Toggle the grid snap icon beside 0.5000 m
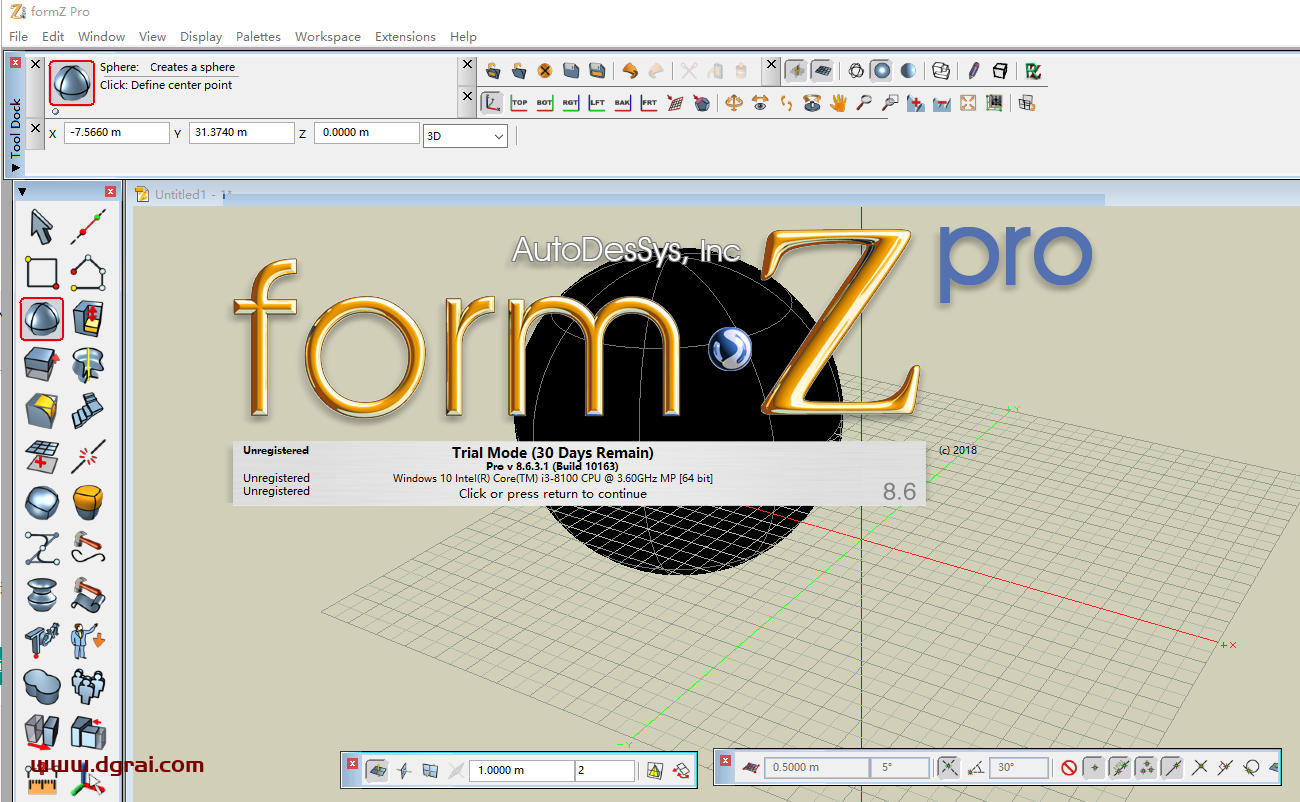The width and height of the screenshot is (1300, 802). [x=751, y=768]
